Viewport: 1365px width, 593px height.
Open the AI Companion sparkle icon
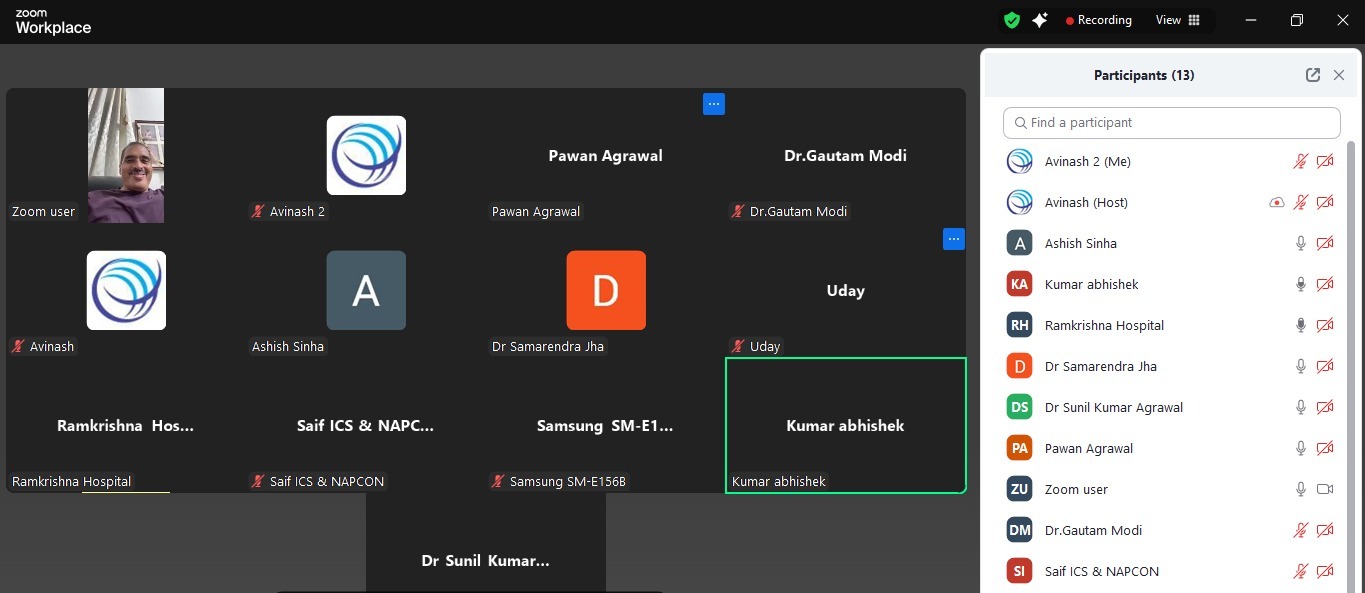1040,20
